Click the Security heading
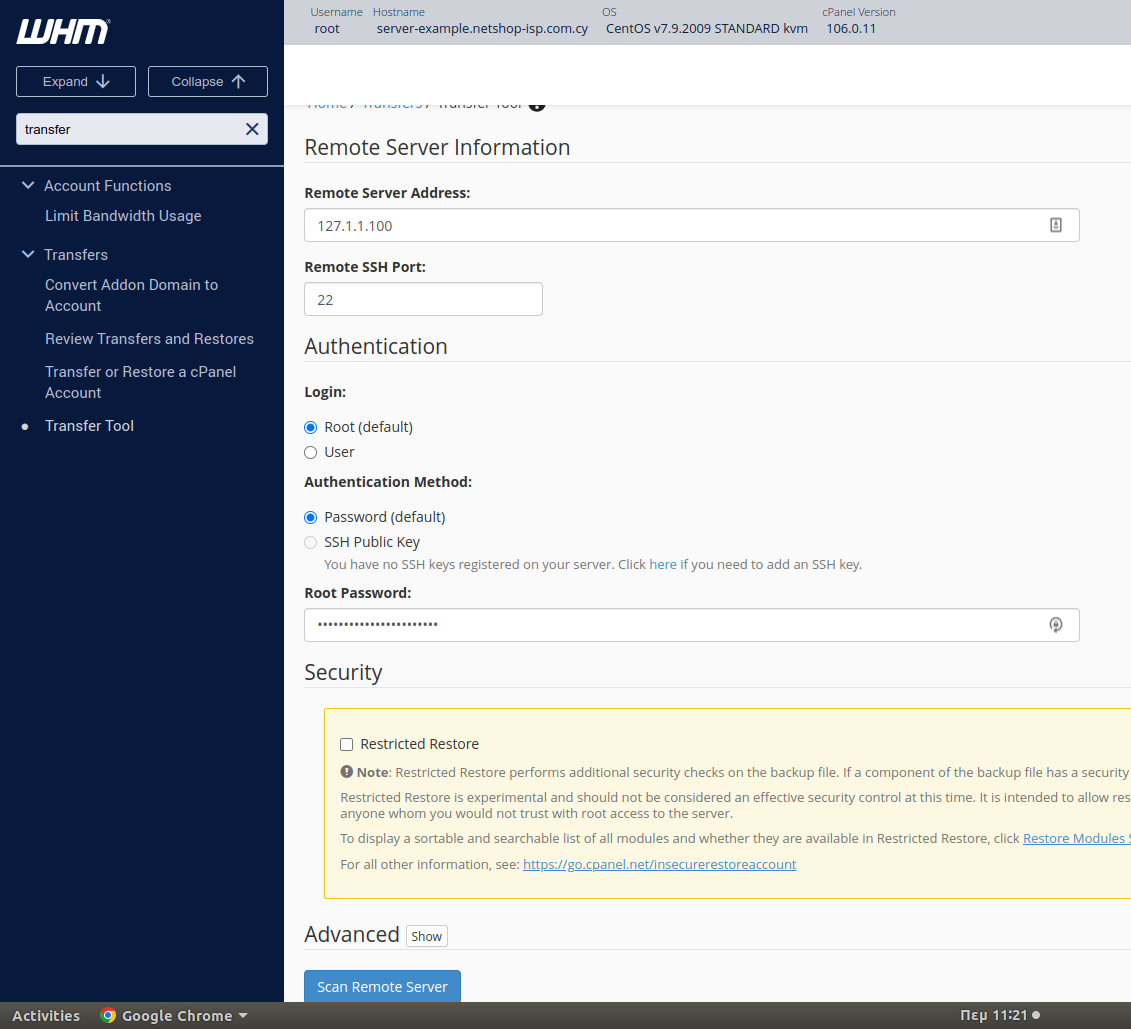This screenshot has width=1131, height=1029. pos(343,672)
